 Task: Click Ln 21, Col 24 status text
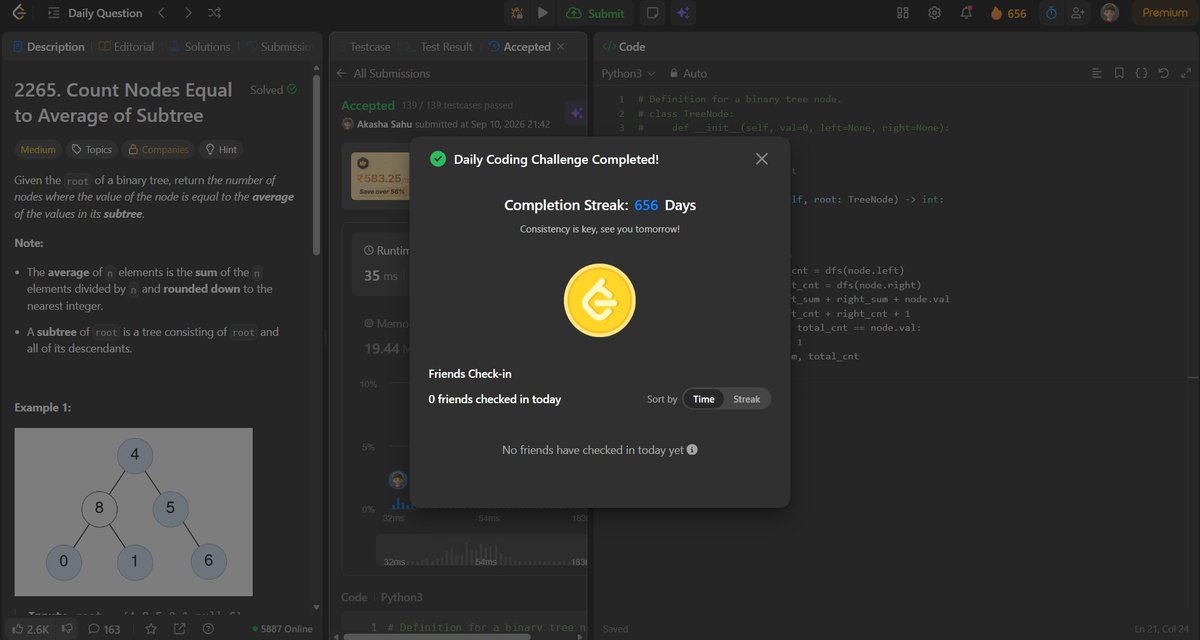pyautogui.click(x=1160, y=629)
